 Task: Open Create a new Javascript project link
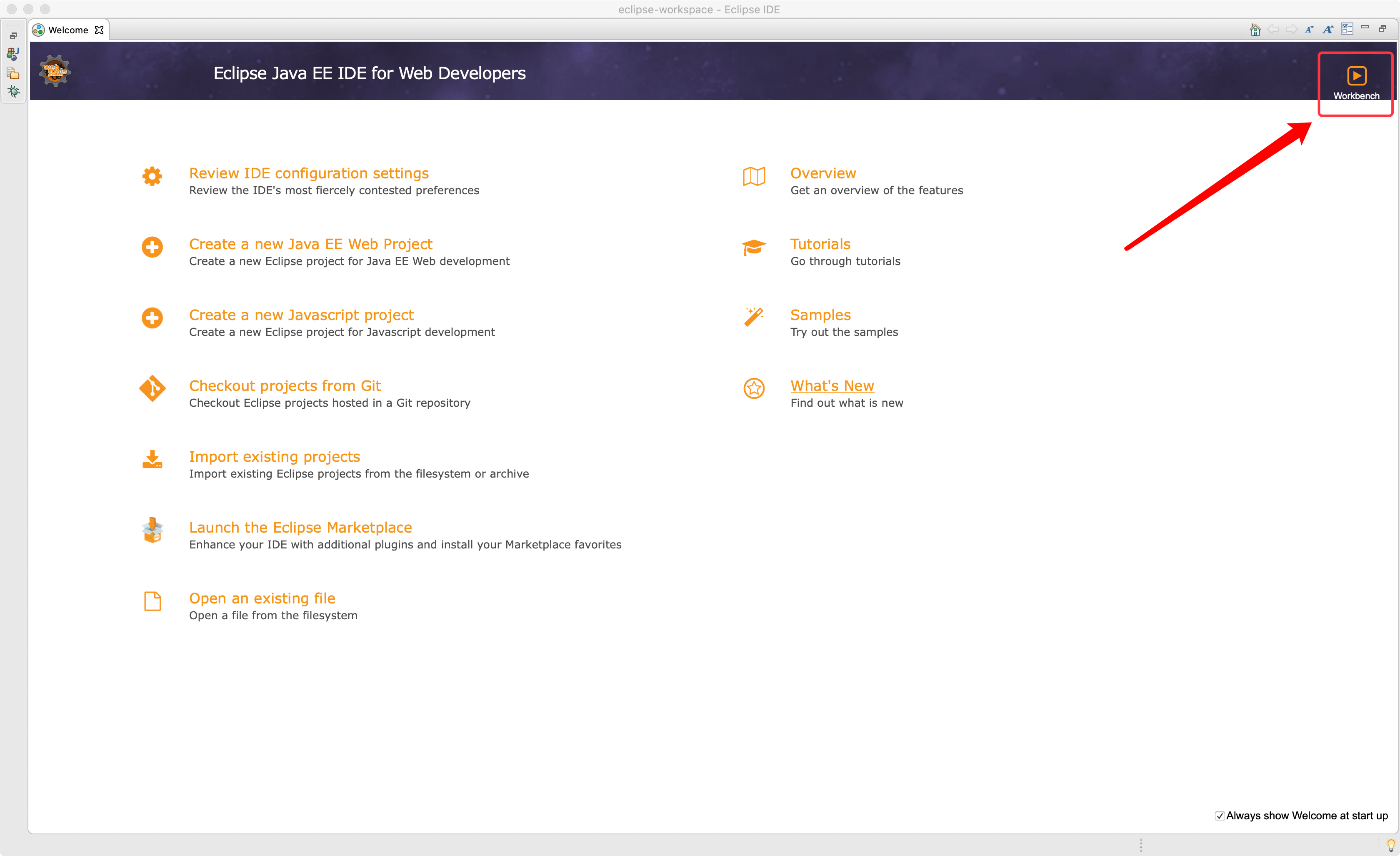(x=301, y=315)
